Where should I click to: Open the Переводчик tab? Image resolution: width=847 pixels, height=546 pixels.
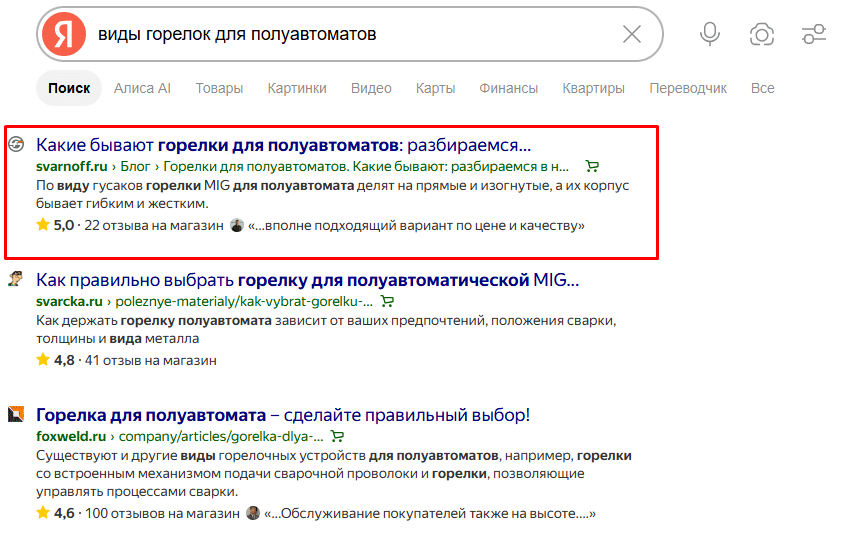click(688, 88)
